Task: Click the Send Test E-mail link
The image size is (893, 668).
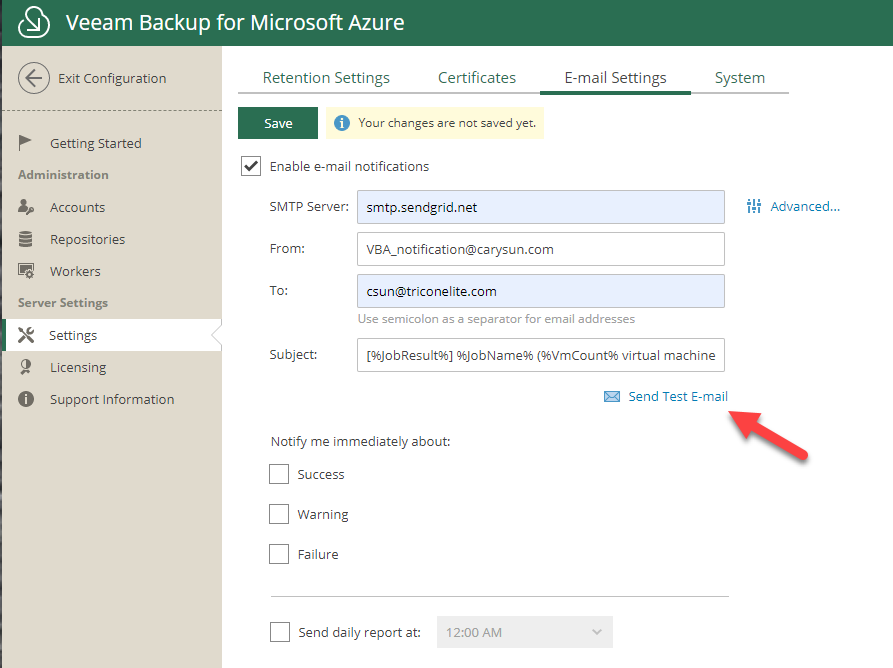Action: [x=678, y=396]
